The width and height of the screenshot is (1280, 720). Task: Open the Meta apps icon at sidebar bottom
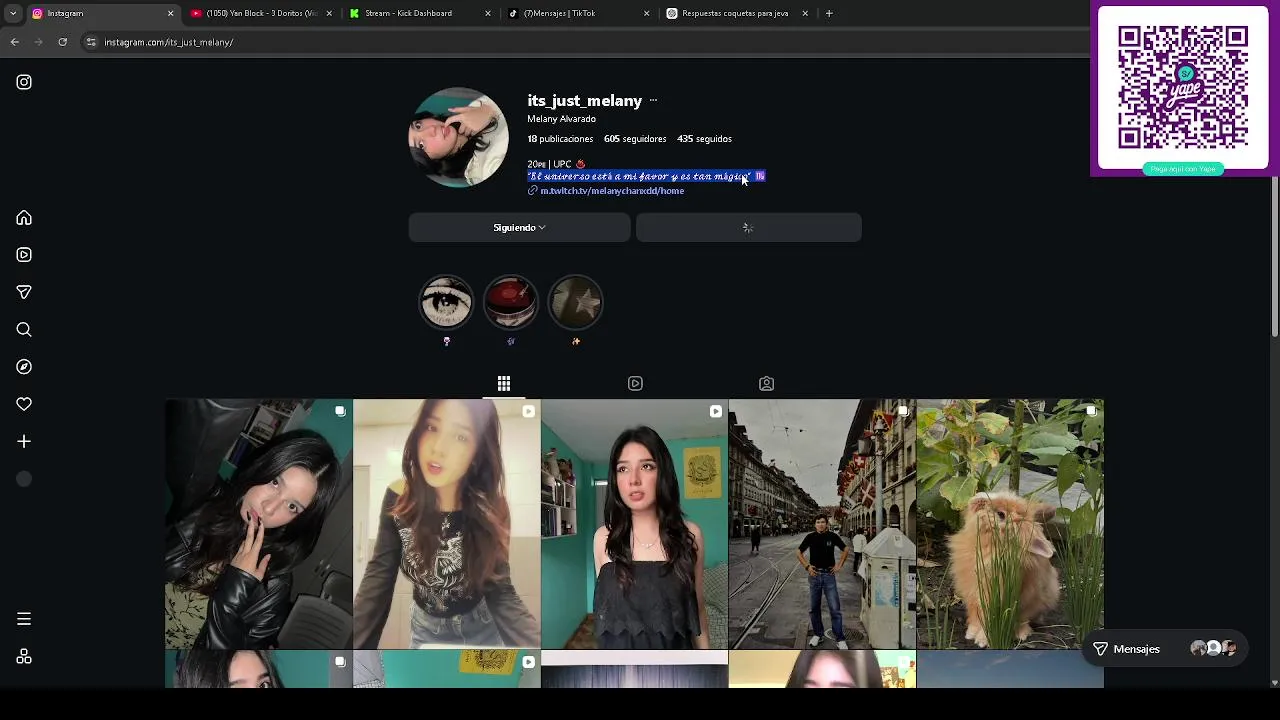tap(24, 657)
